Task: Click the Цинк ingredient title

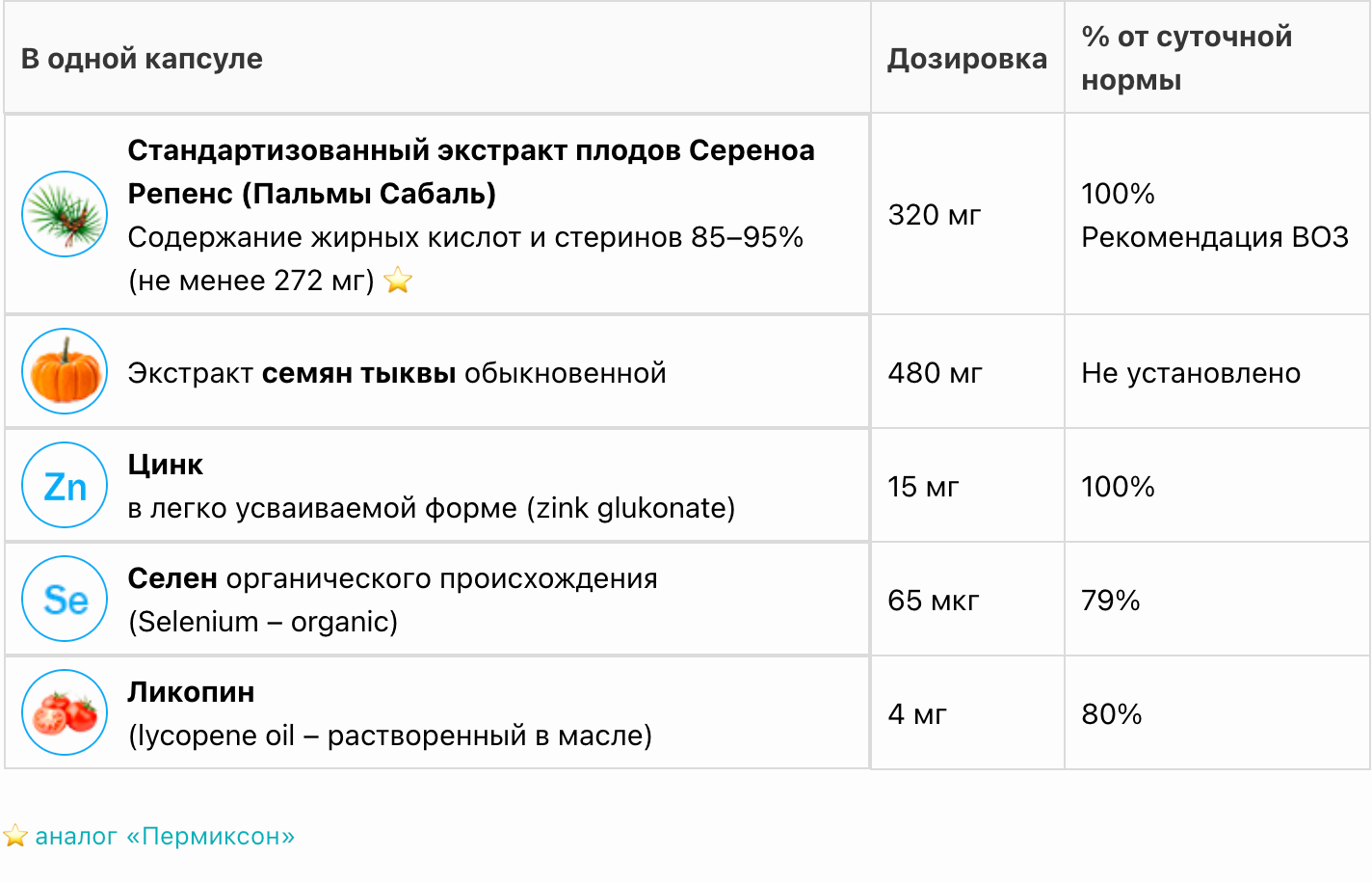Action: (x=166, y=465)
